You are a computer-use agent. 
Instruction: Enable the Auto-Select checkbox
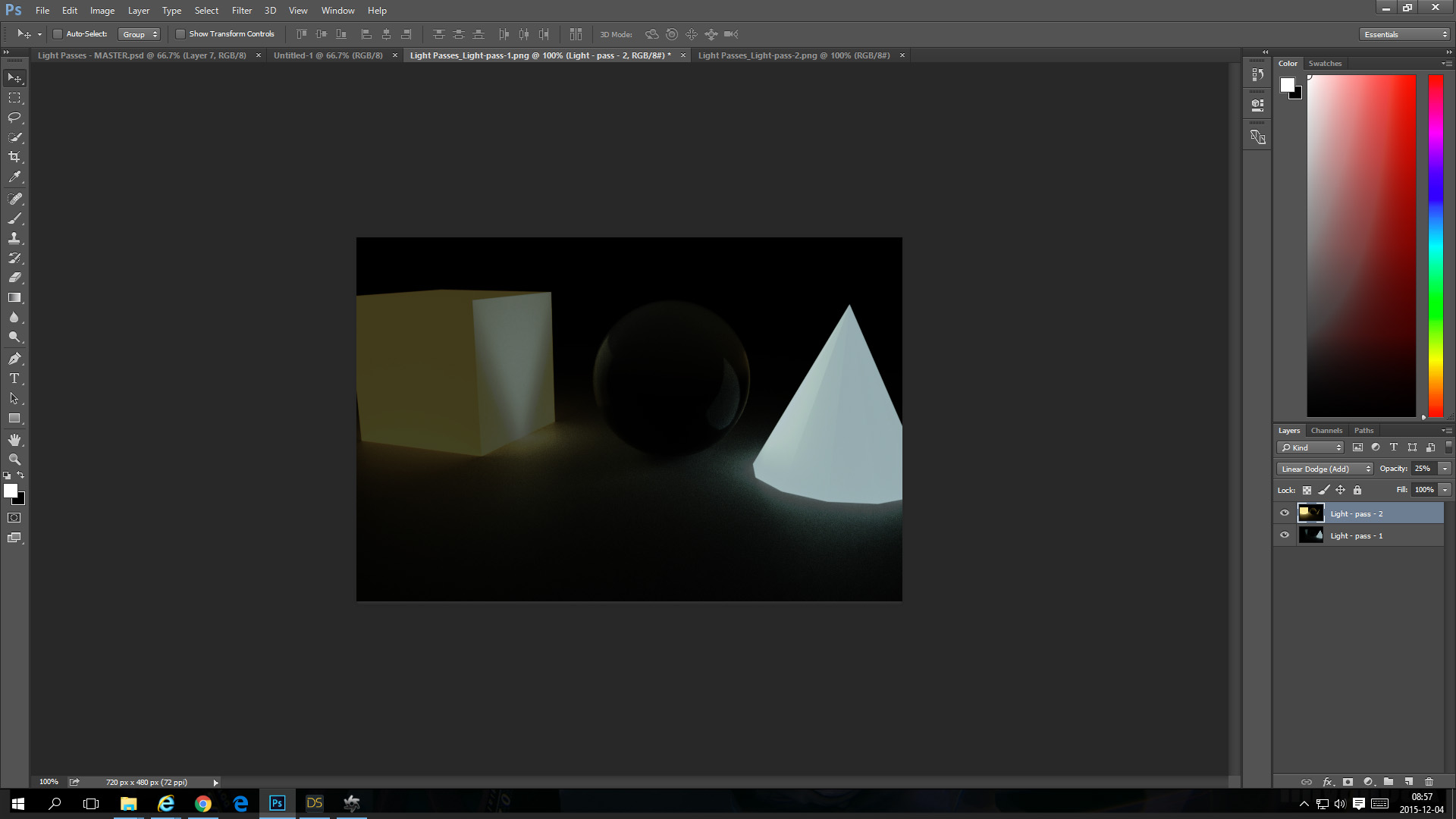(x=58, y=34)
